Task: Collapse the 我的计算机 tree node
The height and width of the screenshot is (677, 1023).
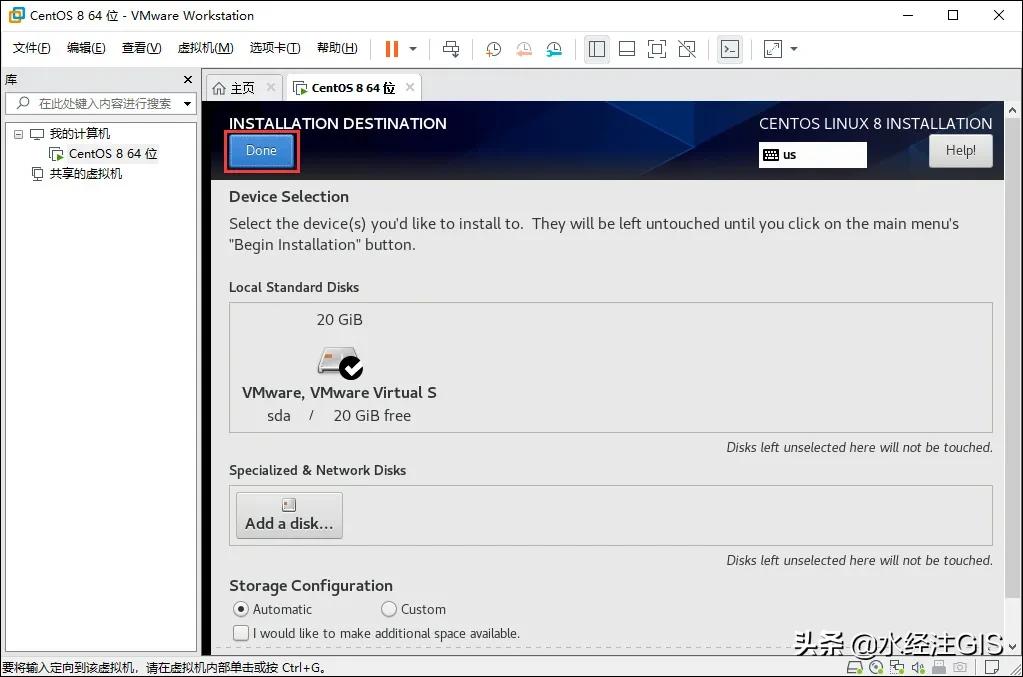Action: coord(17,133)
